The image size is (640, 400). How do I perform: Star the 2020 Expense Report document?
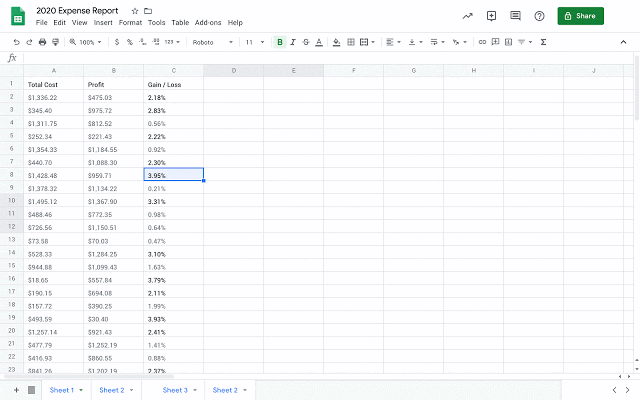tap(135, 11)
